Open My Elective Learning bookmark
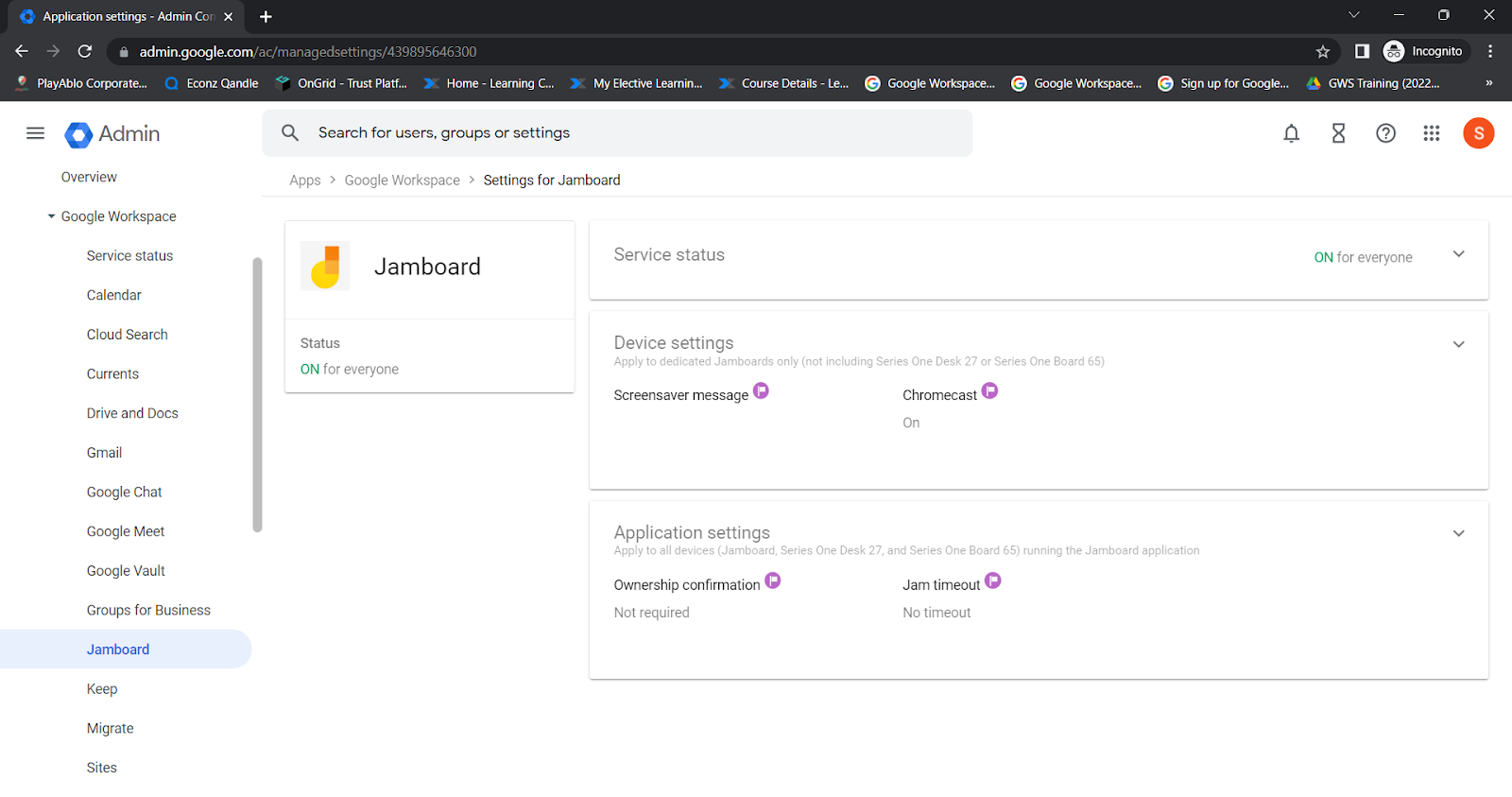Image resolution: width=1512 pixels, height=797 pixels. (636, 83)
